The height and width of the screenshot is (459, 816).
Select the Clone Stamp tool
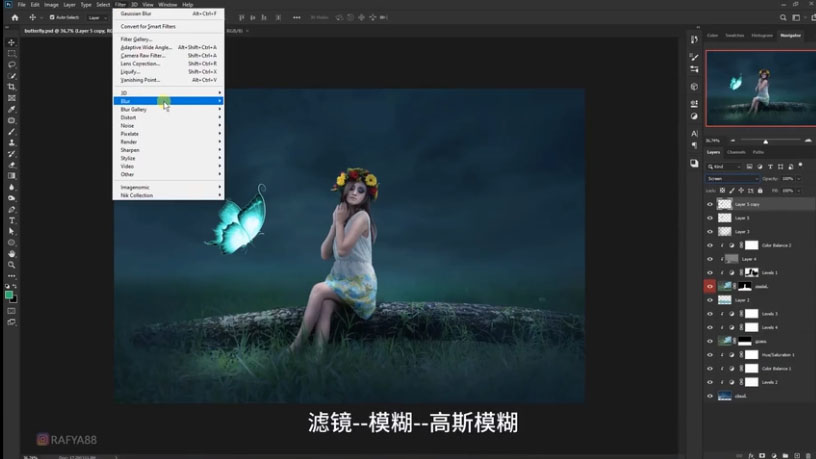coord(11,143)
